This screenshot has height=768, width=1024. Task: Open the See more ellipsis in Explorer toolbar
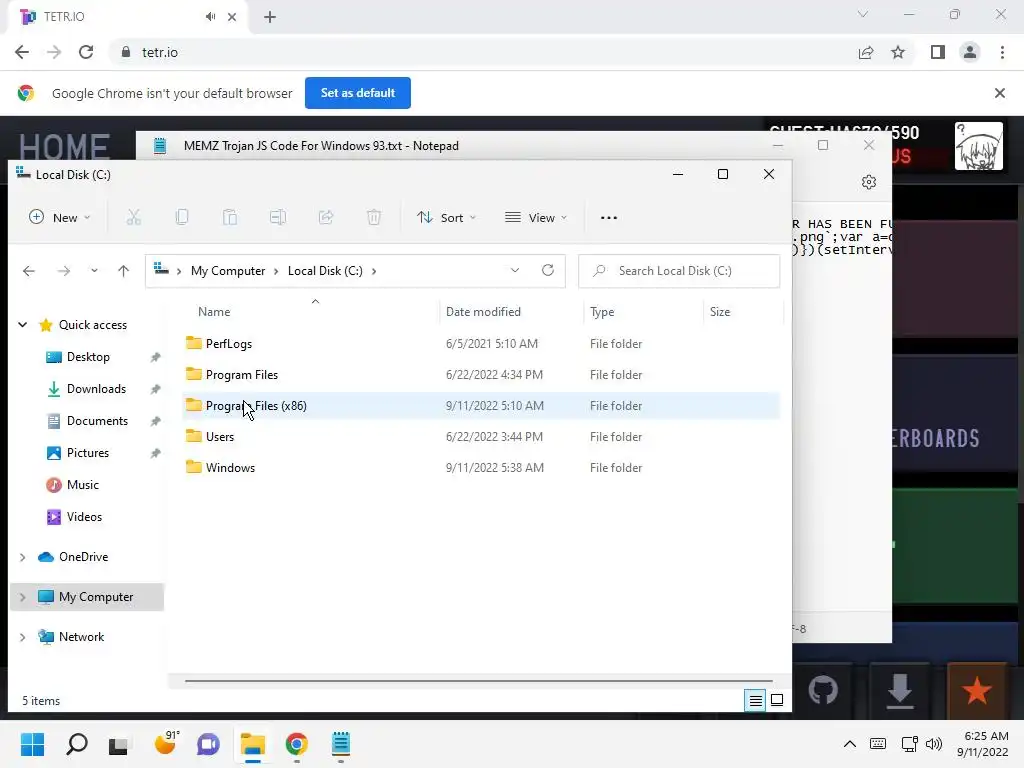[609, 217]
